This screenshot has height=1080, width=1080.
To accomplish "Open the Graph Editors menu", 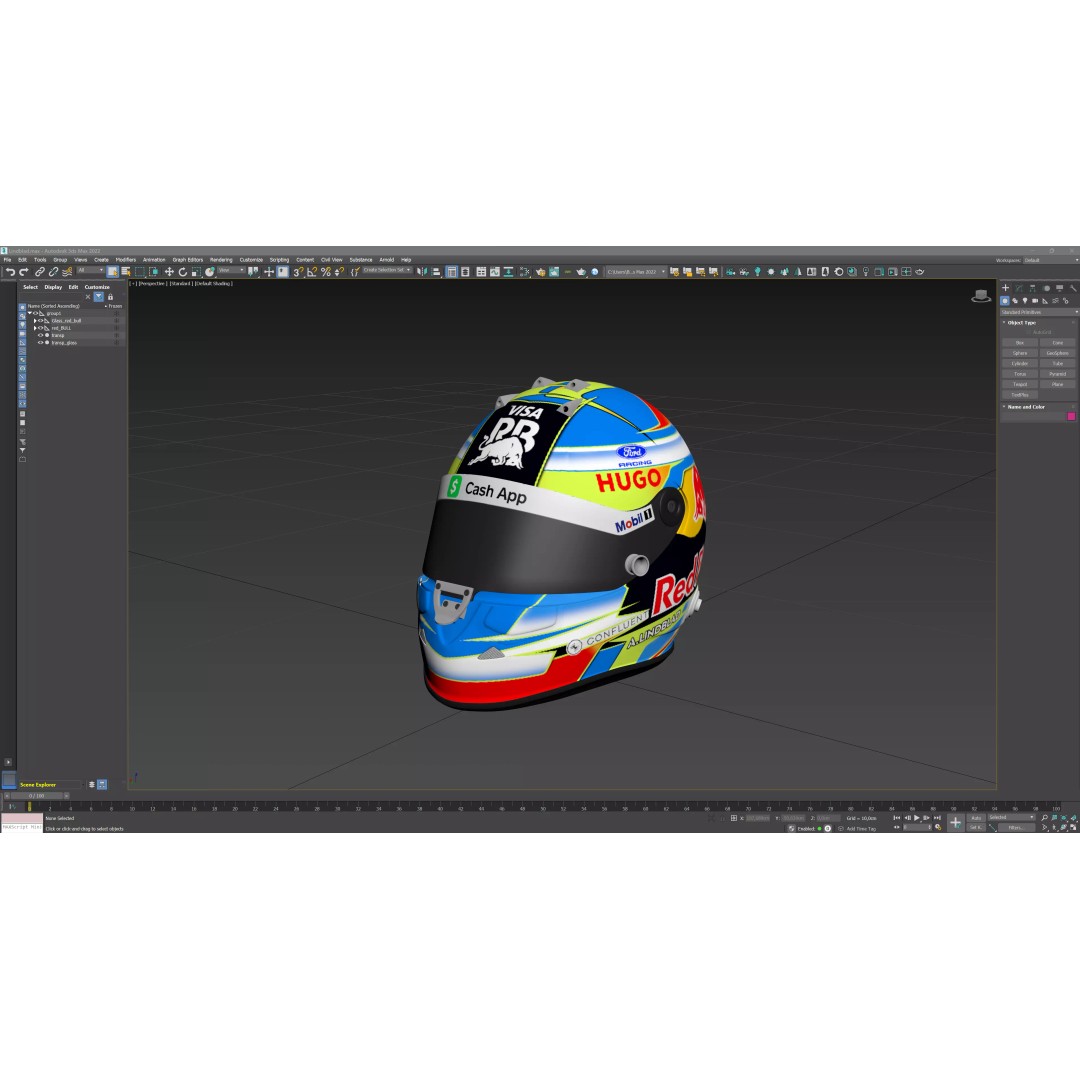I will click(x=187, y=260).
